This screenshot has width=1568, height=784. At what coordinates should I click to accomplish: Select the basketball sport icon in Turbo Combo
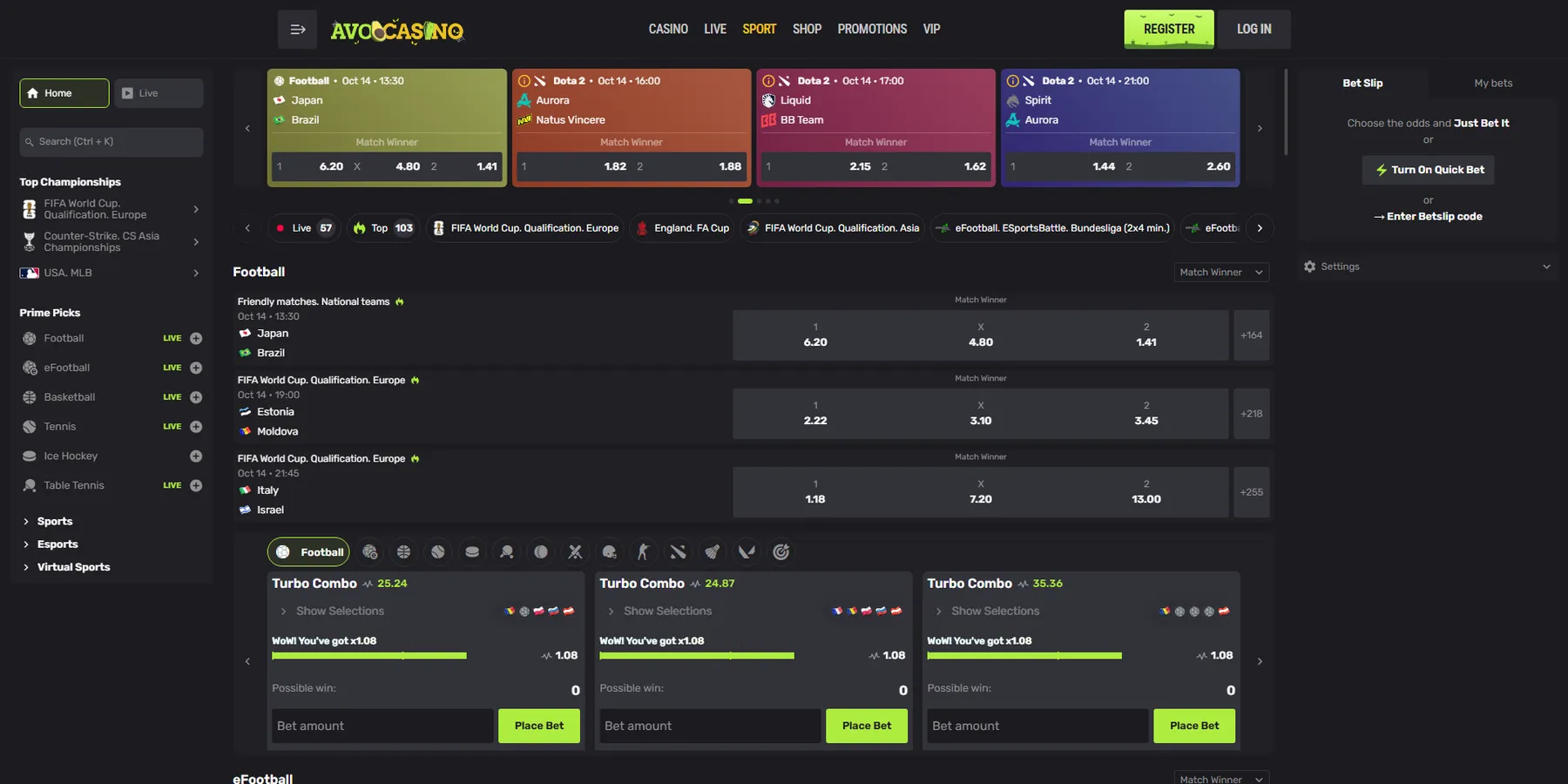coord(403,552)
